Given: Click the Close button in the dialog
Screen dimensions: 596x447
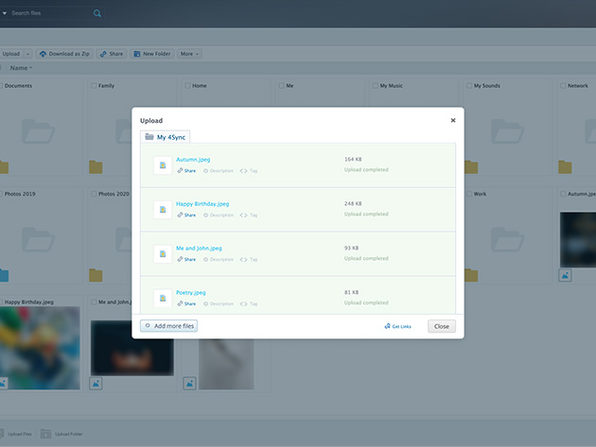Looking at the screenshot, I should click(442, 326).
